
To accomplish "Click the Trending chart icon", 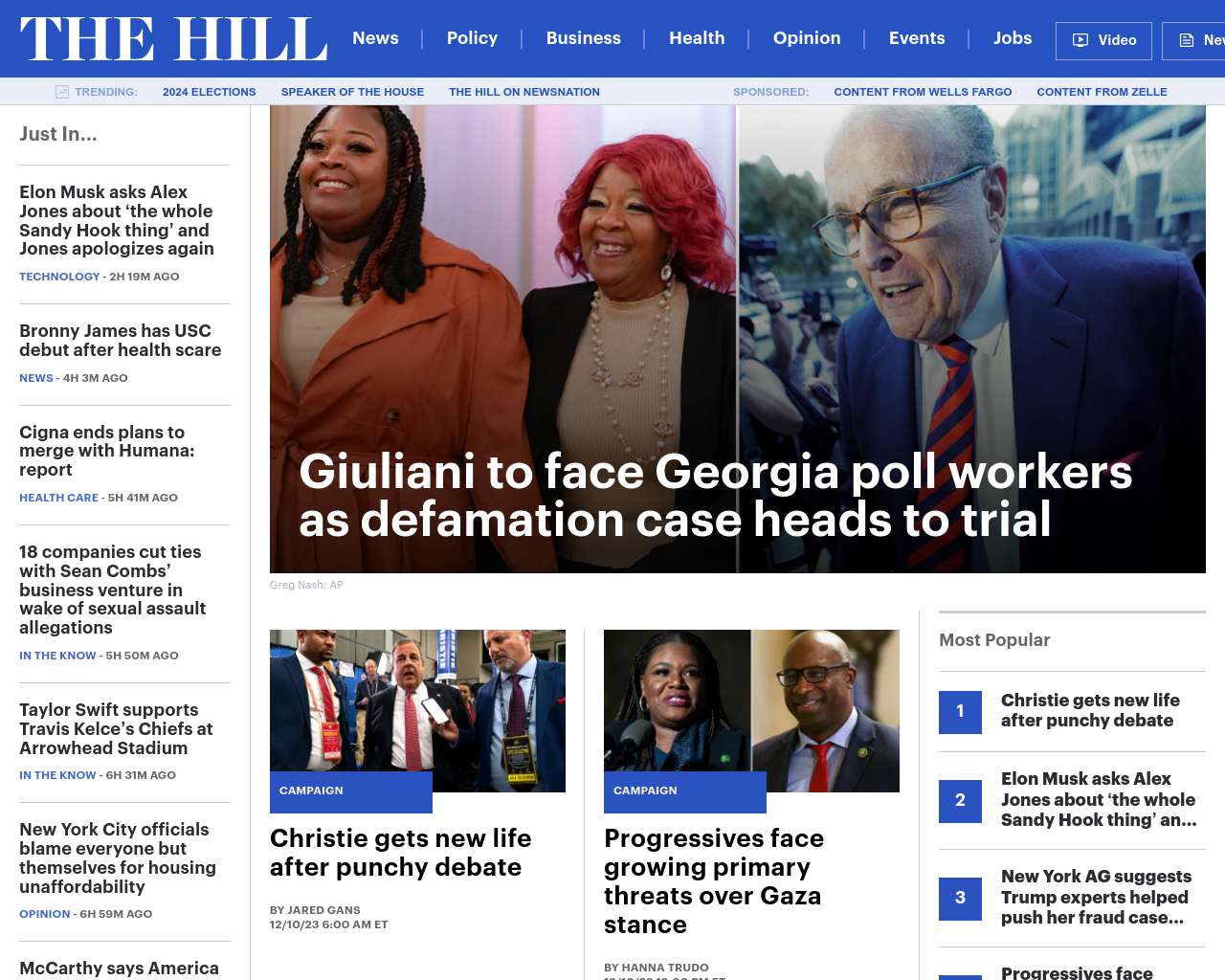I will [x=62, y=92].
